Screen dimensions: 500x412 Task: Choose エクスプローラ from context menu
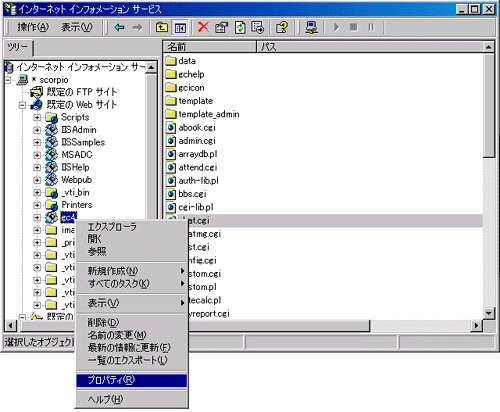coord(112,227)
